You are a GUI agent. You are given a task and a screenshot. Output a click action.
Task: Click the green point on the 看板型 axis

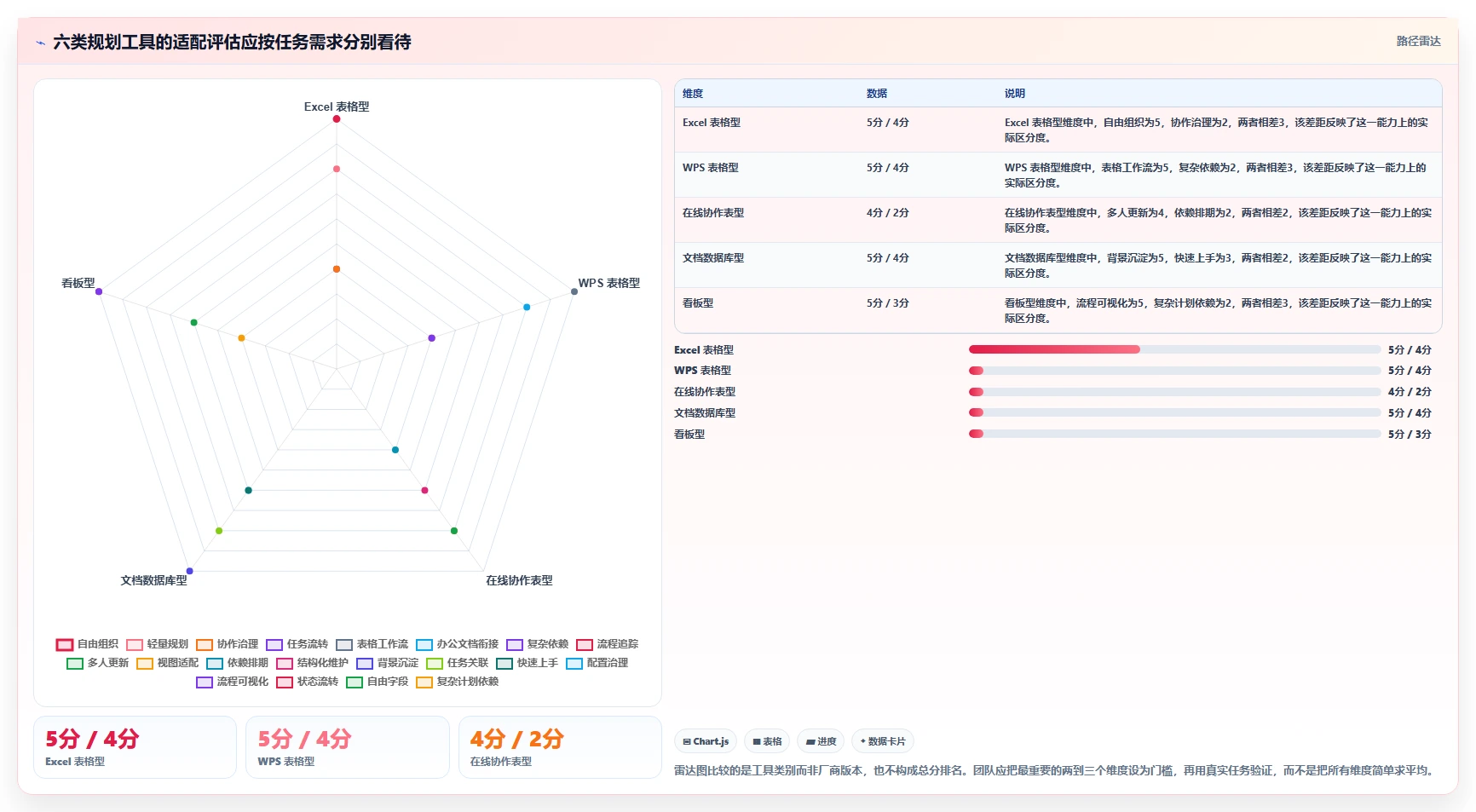(x=194, y=322)
